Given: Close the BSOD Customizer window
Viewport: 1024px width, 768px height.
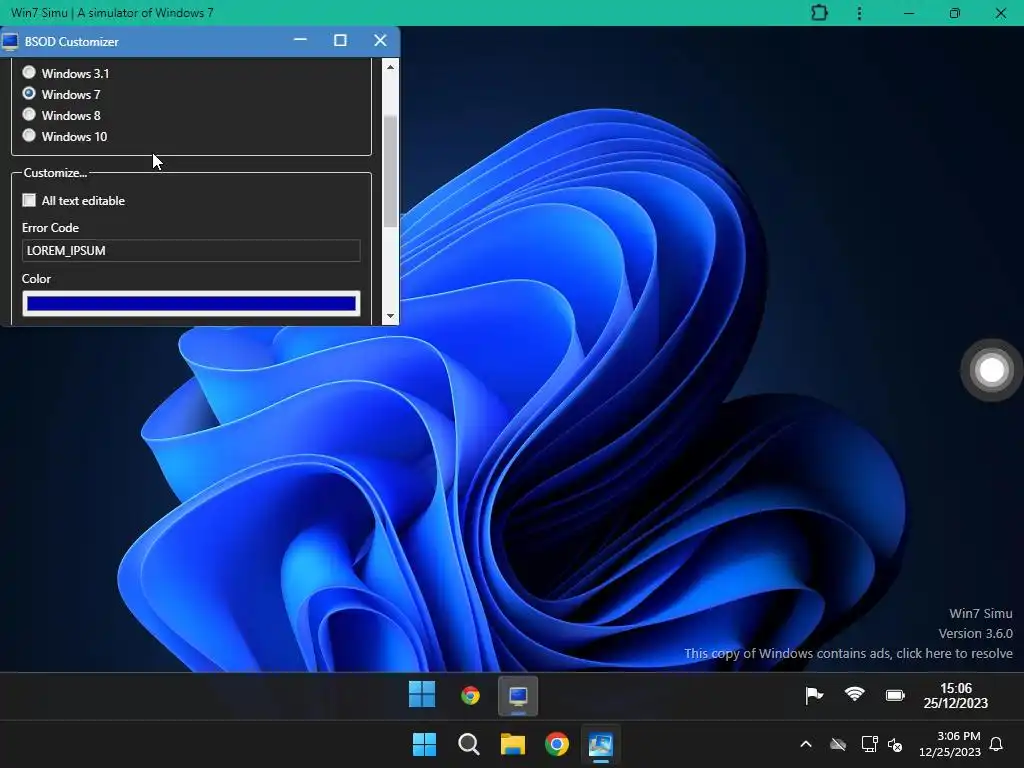Looking at the screenshot, I should coord(380,40).
